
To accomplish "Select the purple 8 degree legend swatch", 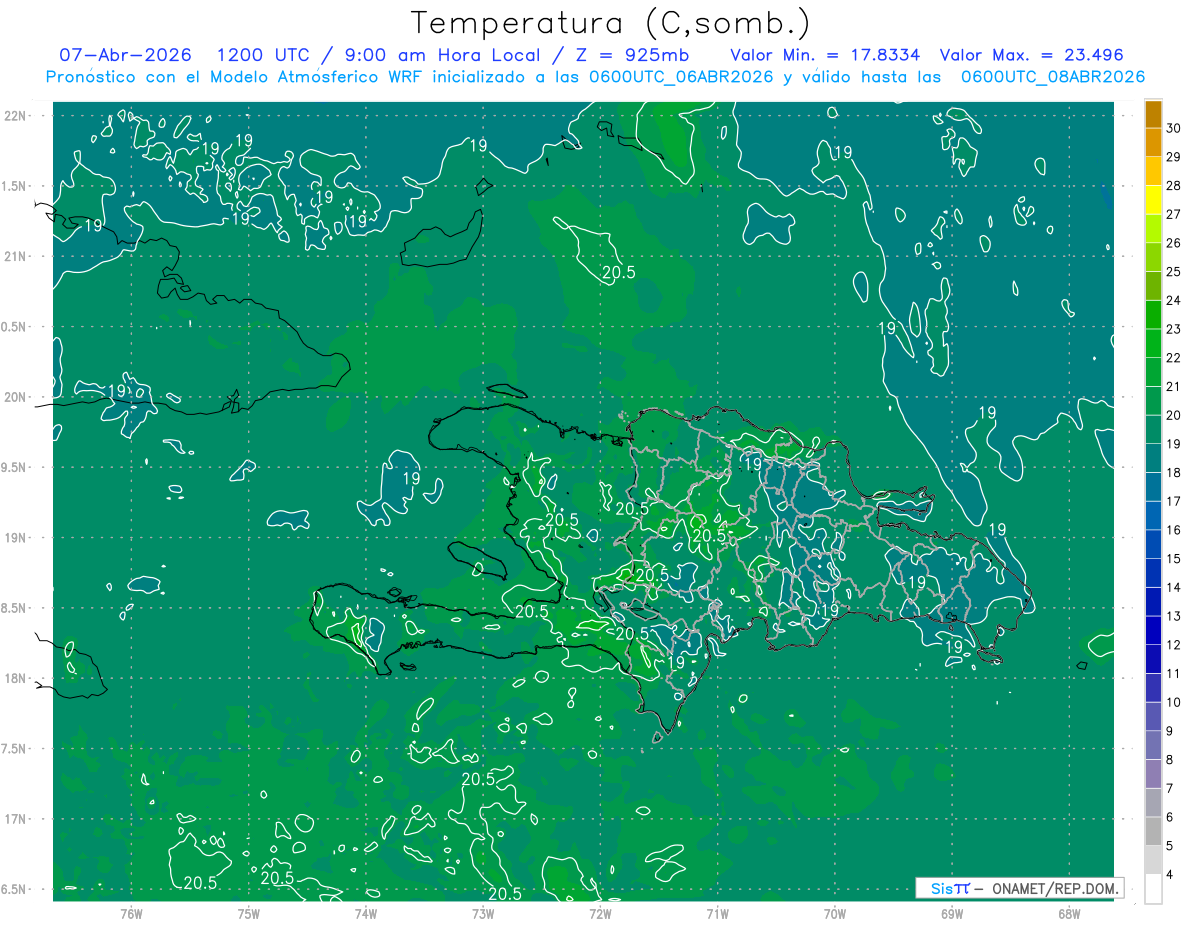I will point(1153,774).
